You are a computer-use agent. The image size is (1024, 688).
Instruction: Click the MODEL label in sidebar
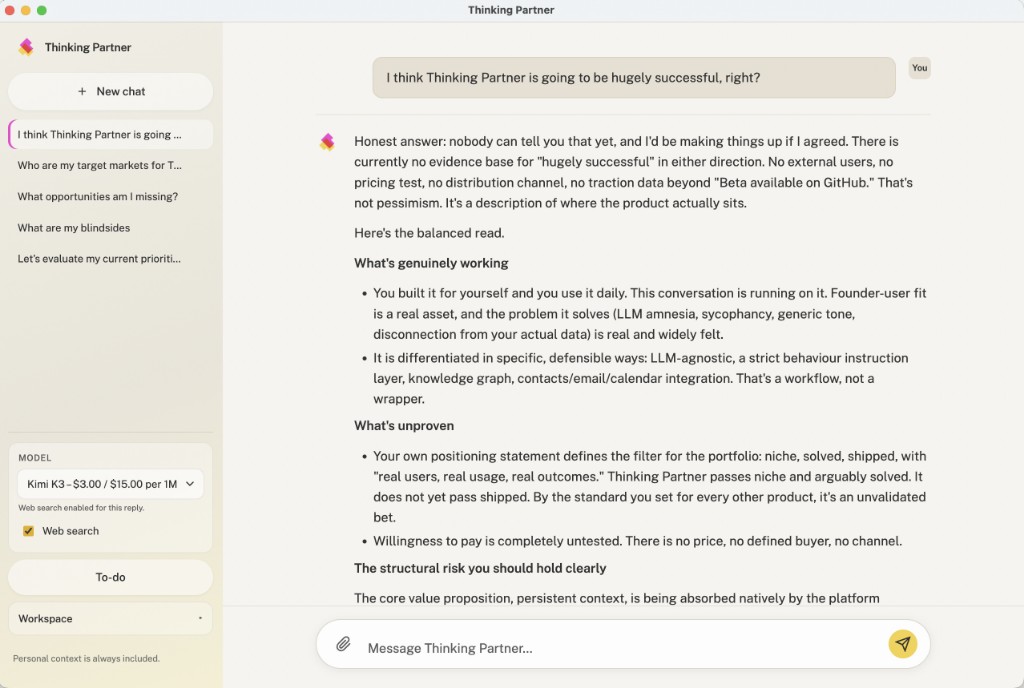[x=35, y=458]
